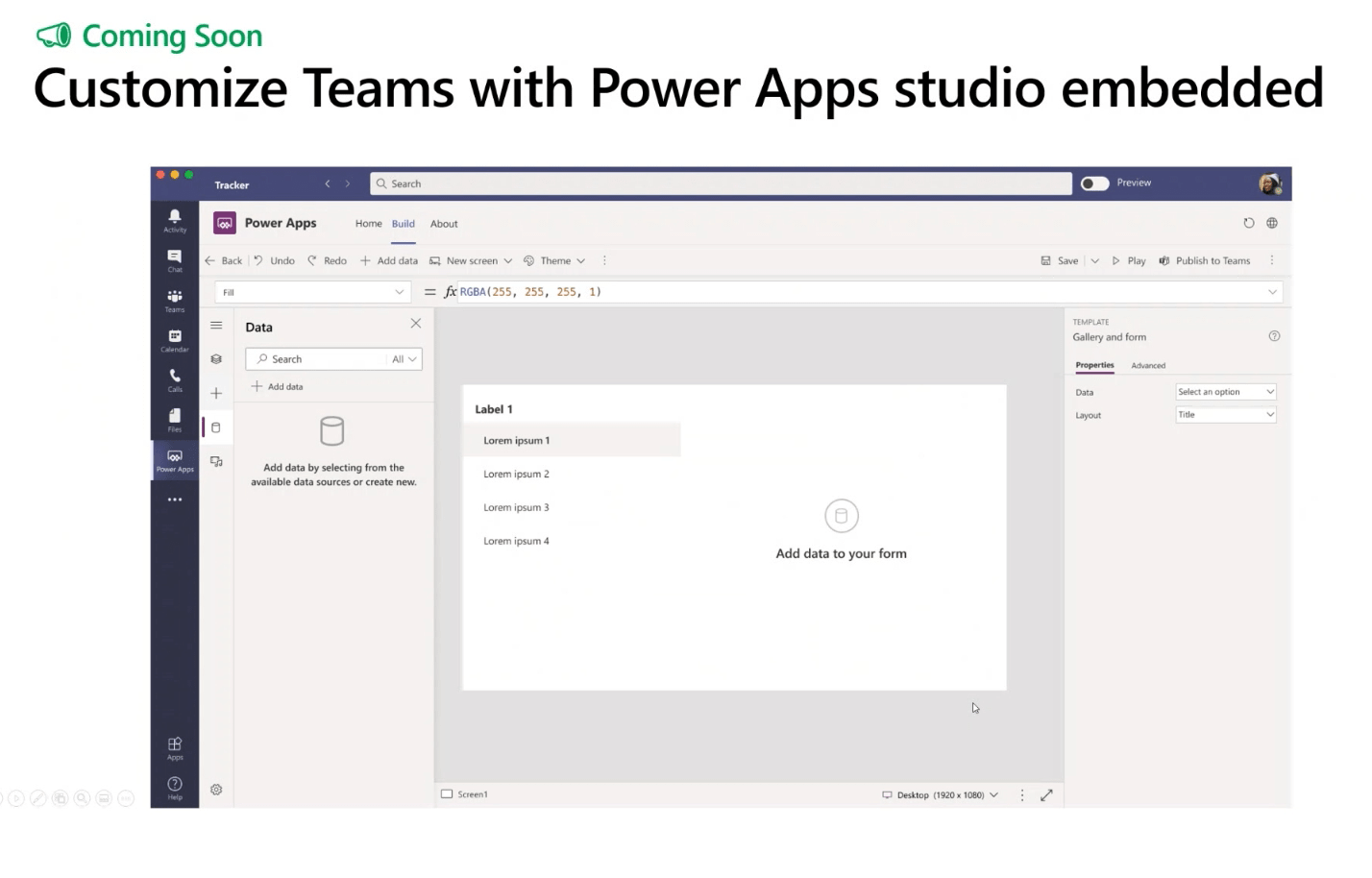
Task: Go forward with Teams navigation arrow
Action: [348, 183]
